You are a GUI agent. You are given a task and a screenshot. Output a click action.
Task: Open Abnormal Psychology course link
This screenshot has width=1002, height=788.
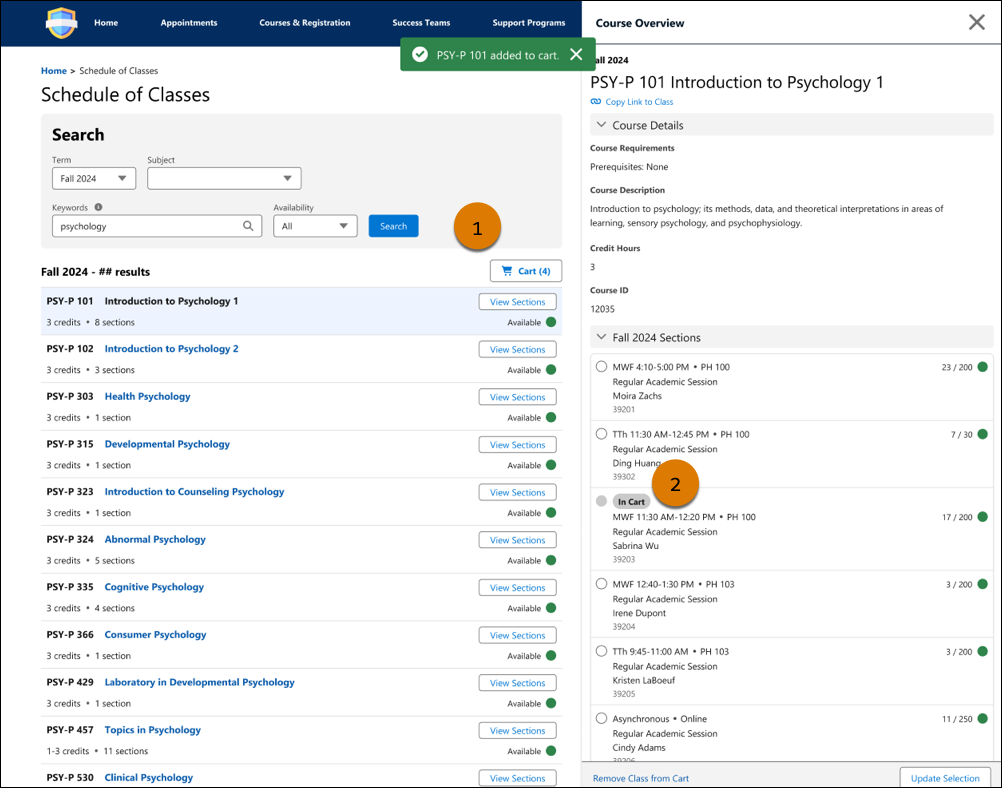tap(155, 539)
